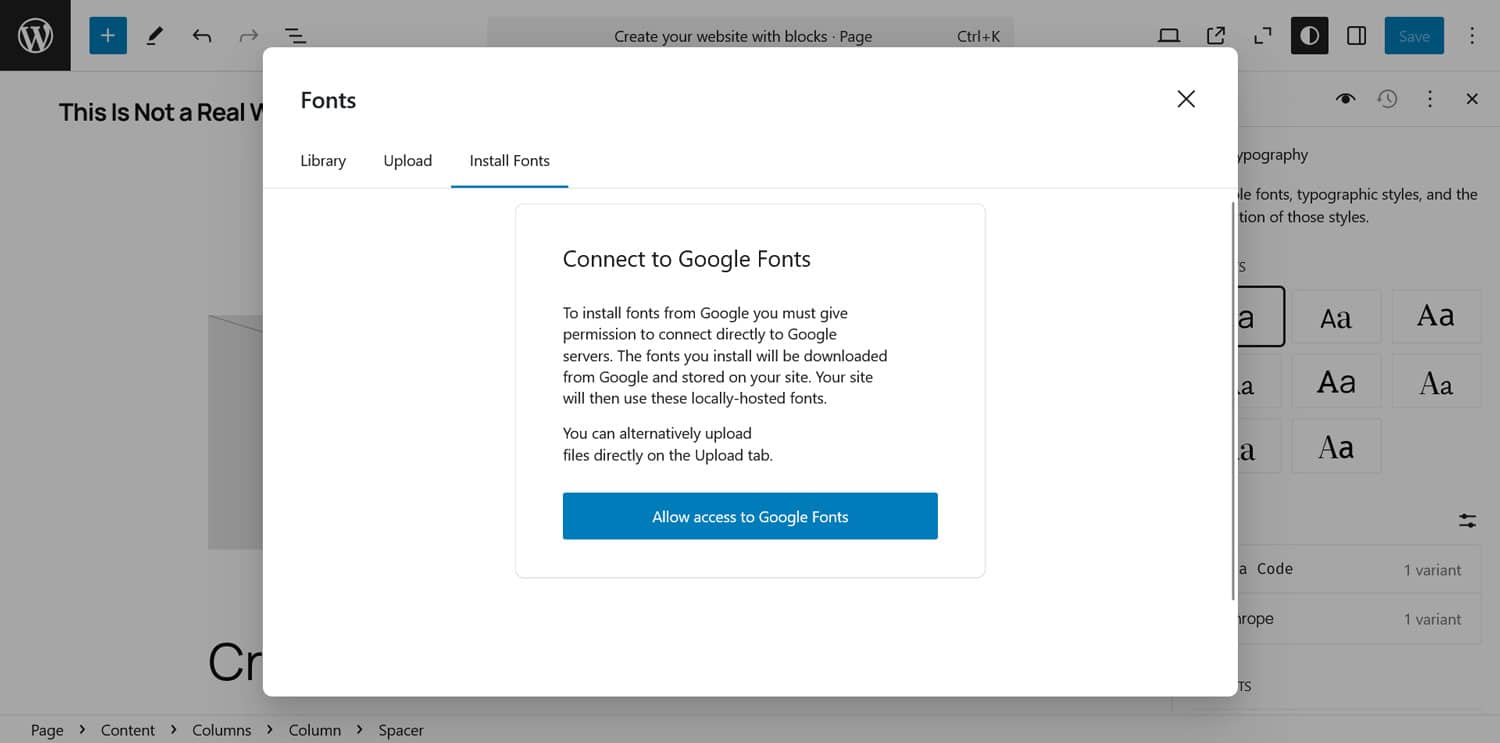Open the Styles panel more actions menu
The height and width of the screenshot is (743, 1500).
coord(1430,99)
